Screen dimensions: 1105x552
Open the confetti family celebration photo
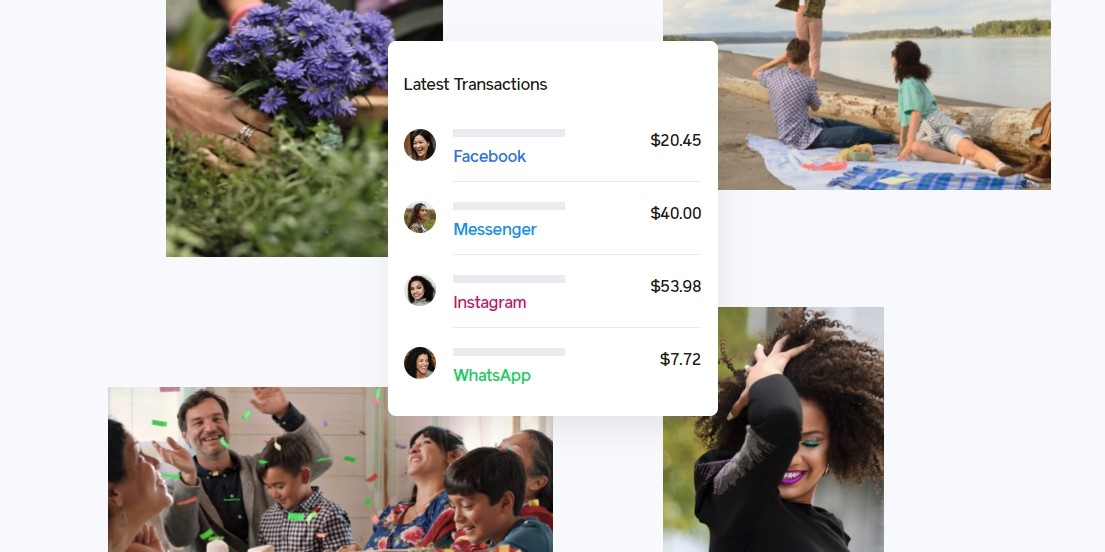331,470
